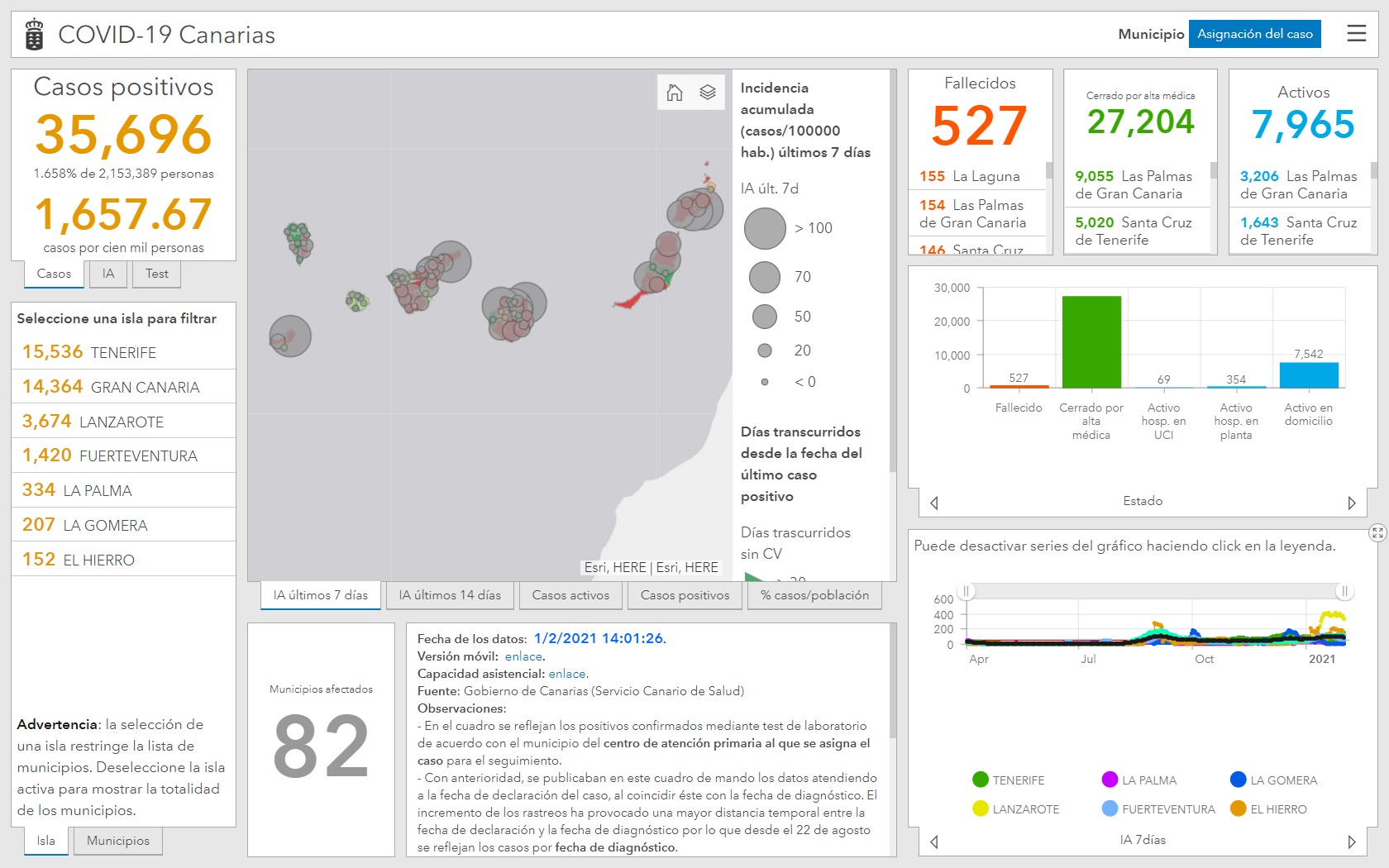Toggle TENERIFE series in chart legend
The image size is (1389, 868).
tap(1009, 780)
